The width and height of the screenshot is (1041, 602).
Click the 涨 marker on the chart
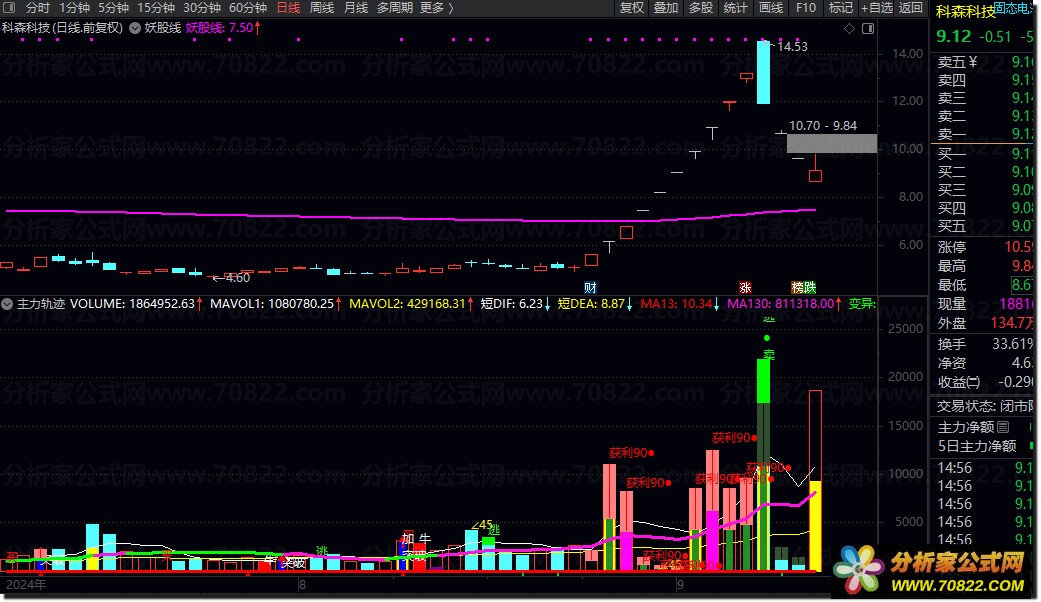point(746,287)
